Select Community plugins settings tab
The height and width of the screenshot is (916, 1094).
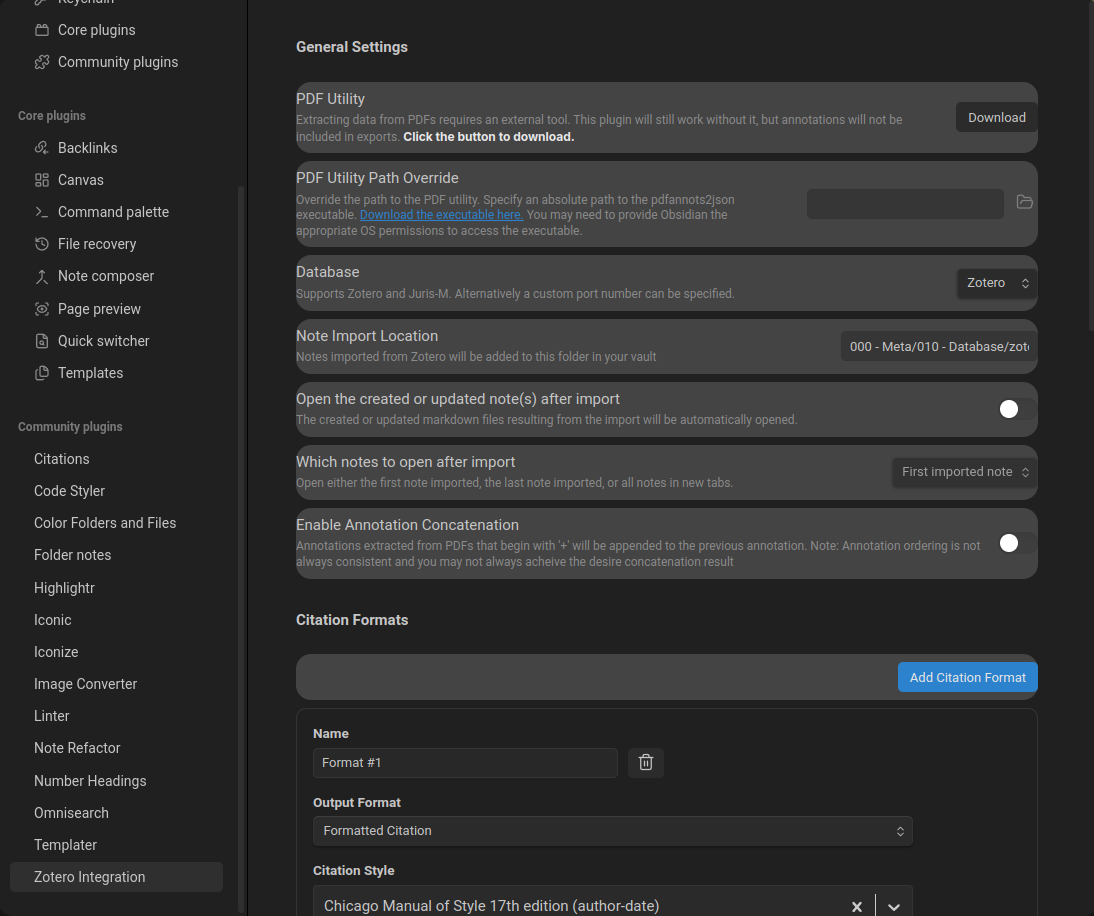(x=117, y=62)
